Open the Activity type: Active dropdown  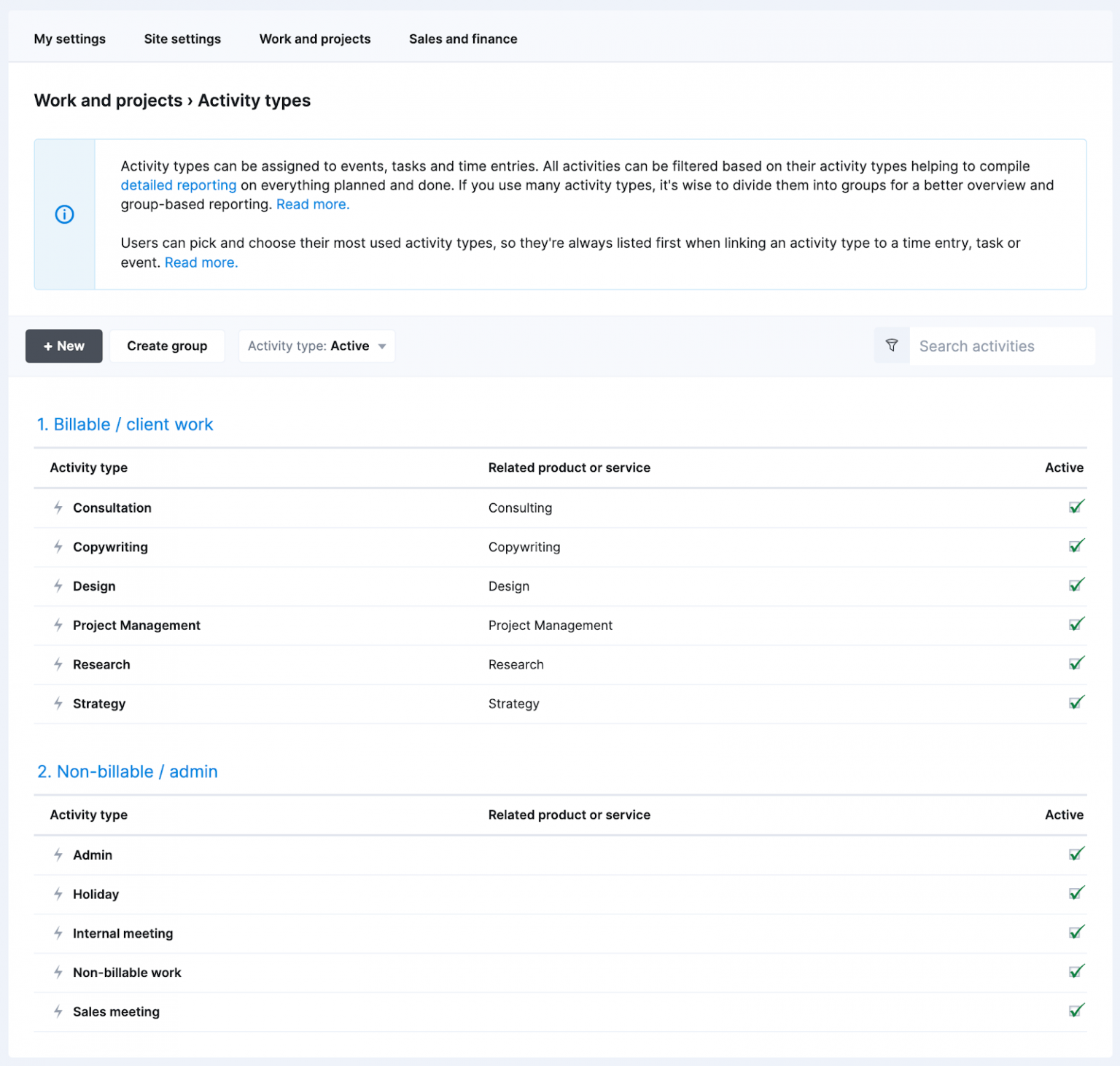point(316,346)
